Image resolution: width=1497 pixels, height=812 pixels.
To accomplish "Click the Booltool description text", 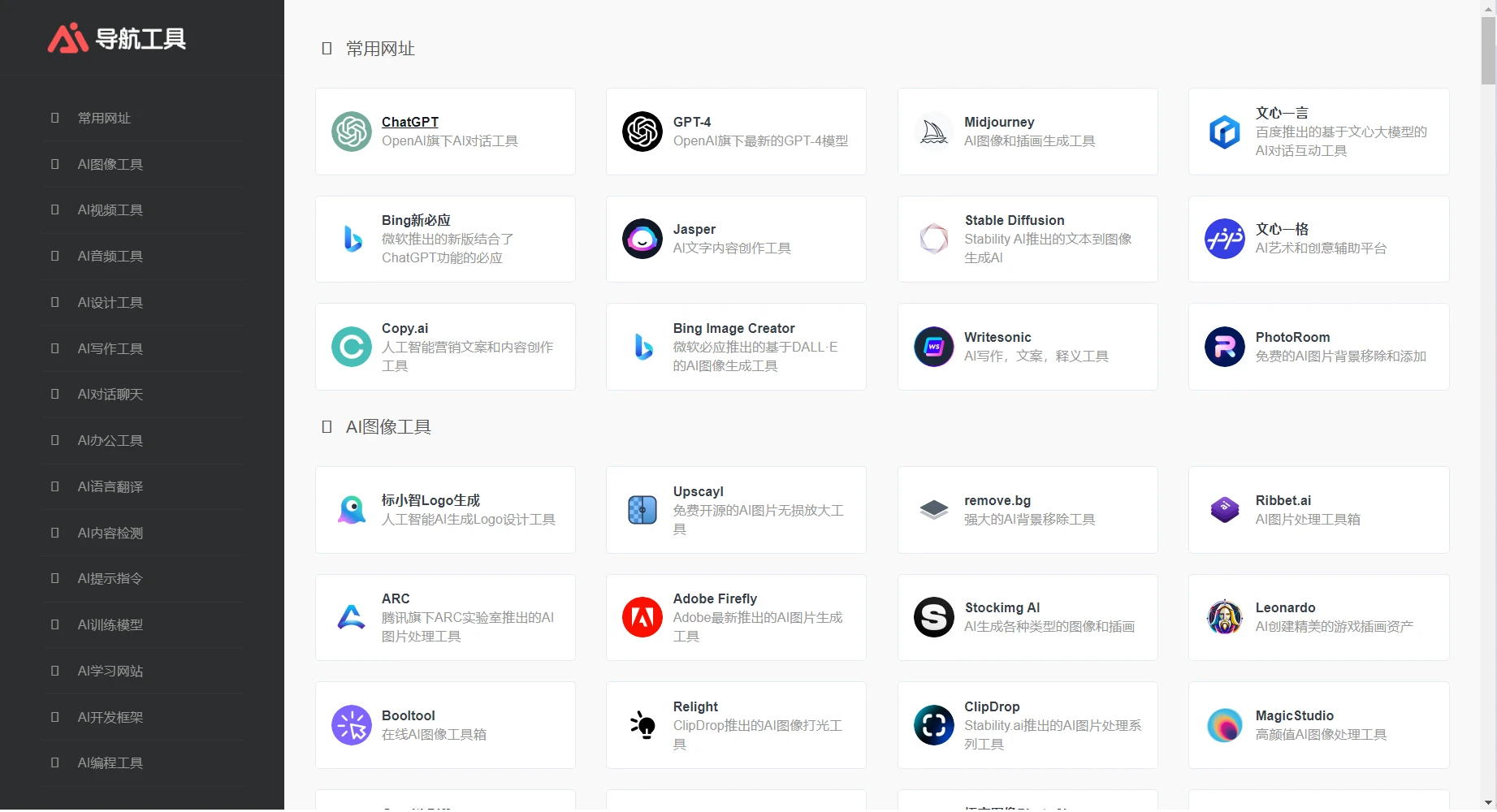I will point(434,734).
